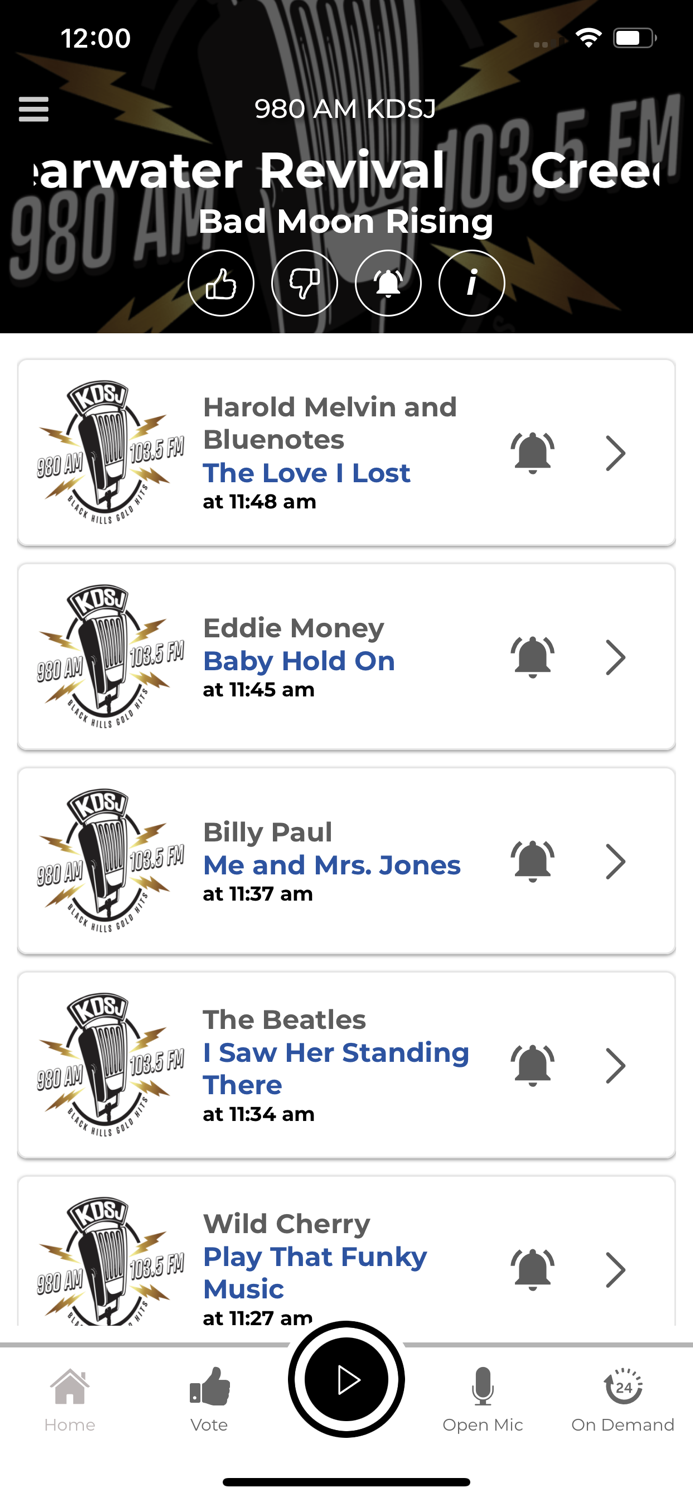The height and width of the screenshot is (1500, 693).
Task: Expand Eddie Money entry chevron
Action: (616, 658)
